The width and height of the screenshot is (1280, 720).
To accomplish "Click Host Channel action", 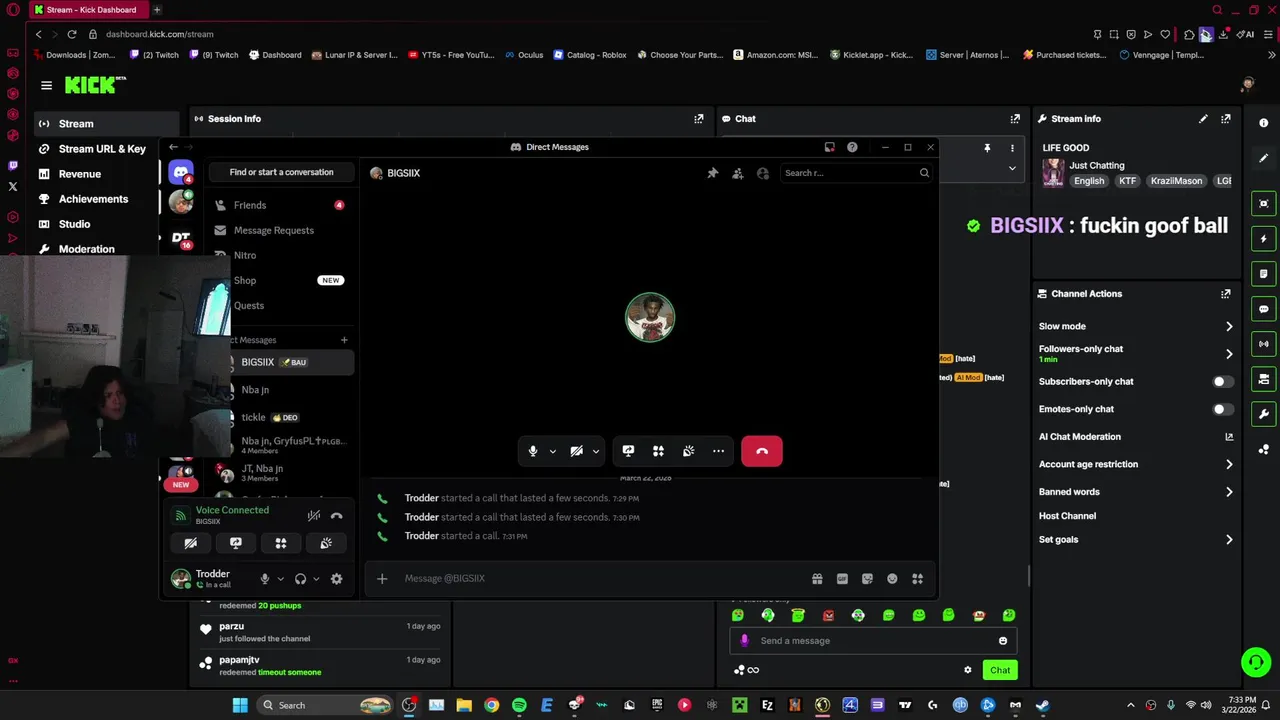I will coord(1067,516).
